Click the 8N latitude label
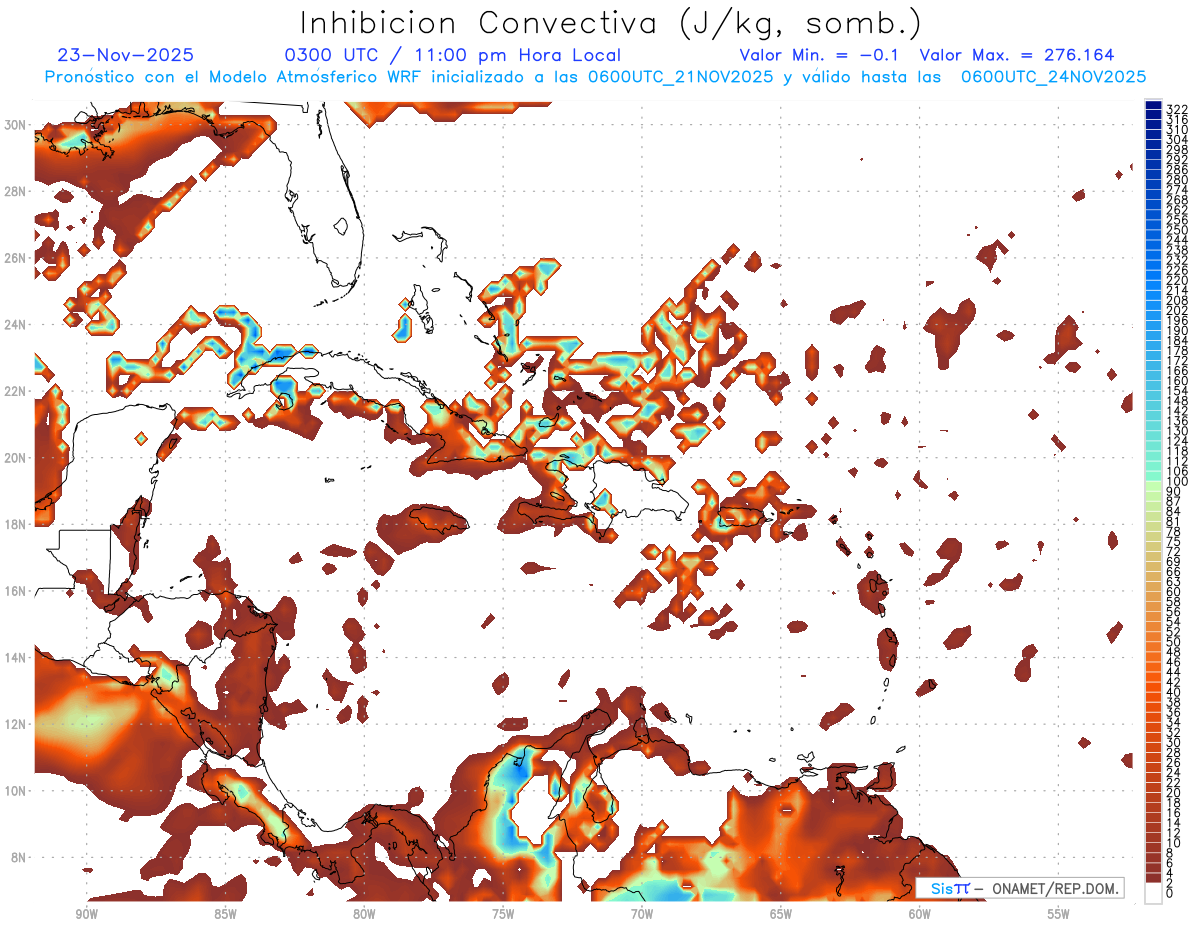The image size is (1200, 927). (x=18, y=857)
